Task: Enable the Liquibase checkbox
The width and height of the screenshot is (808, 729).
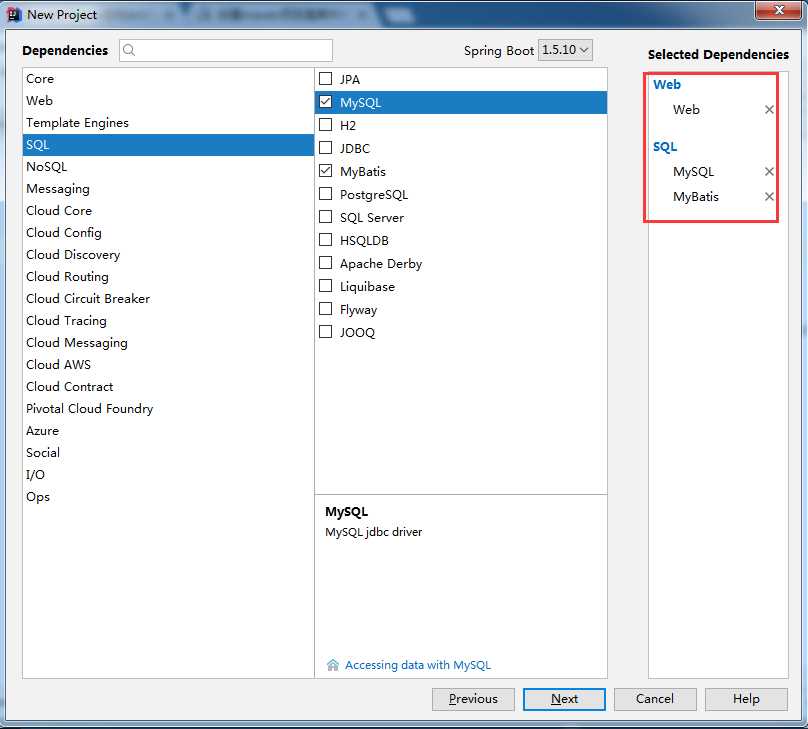Action: (325, 285)
